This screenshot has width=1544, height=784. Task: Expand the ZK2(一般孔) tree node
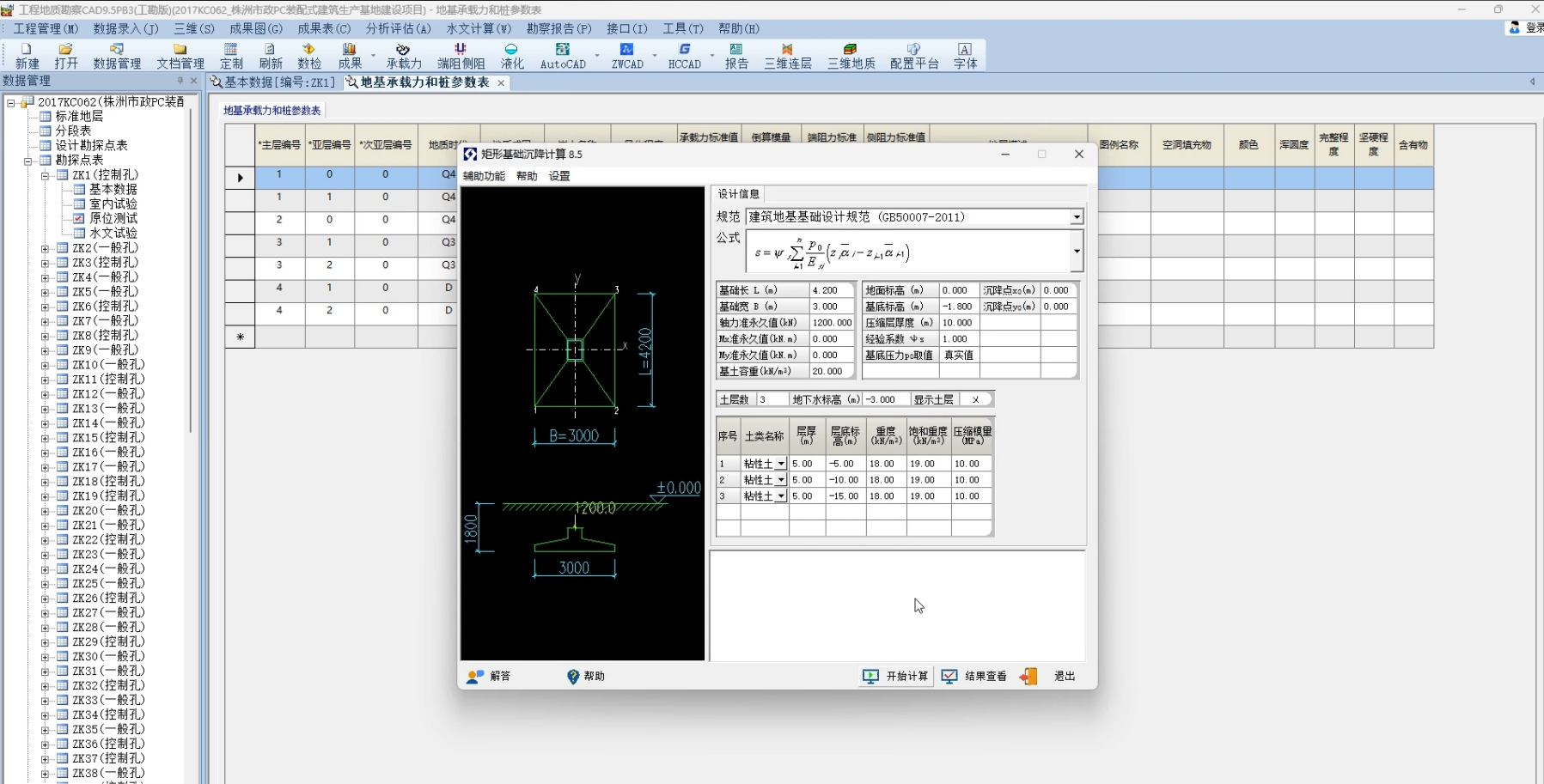click(x=45, y=248)
